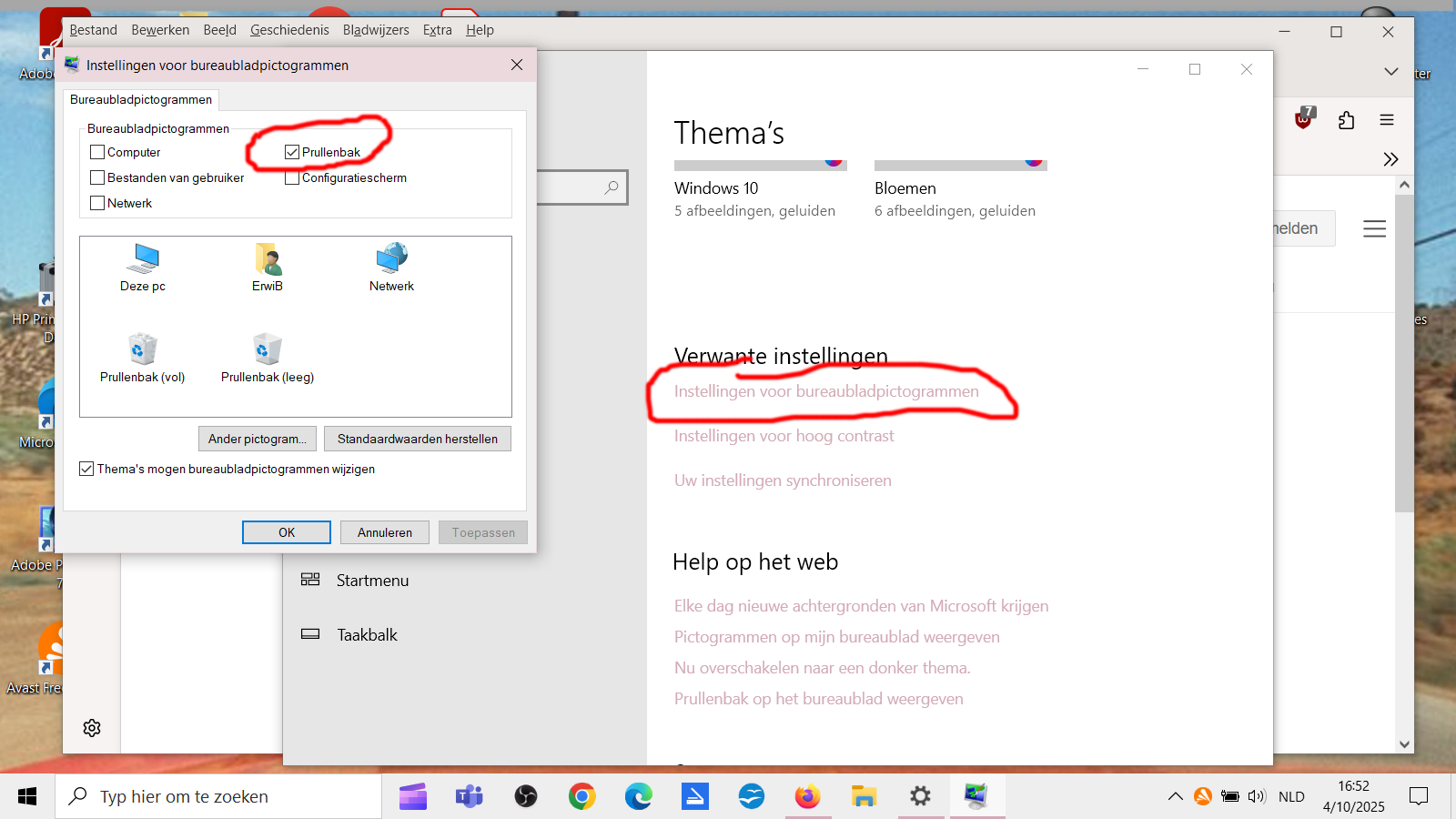Open Uw instellingen synchroniseren link
This screenshot has width=1456, height=819.
click(783, 480)
